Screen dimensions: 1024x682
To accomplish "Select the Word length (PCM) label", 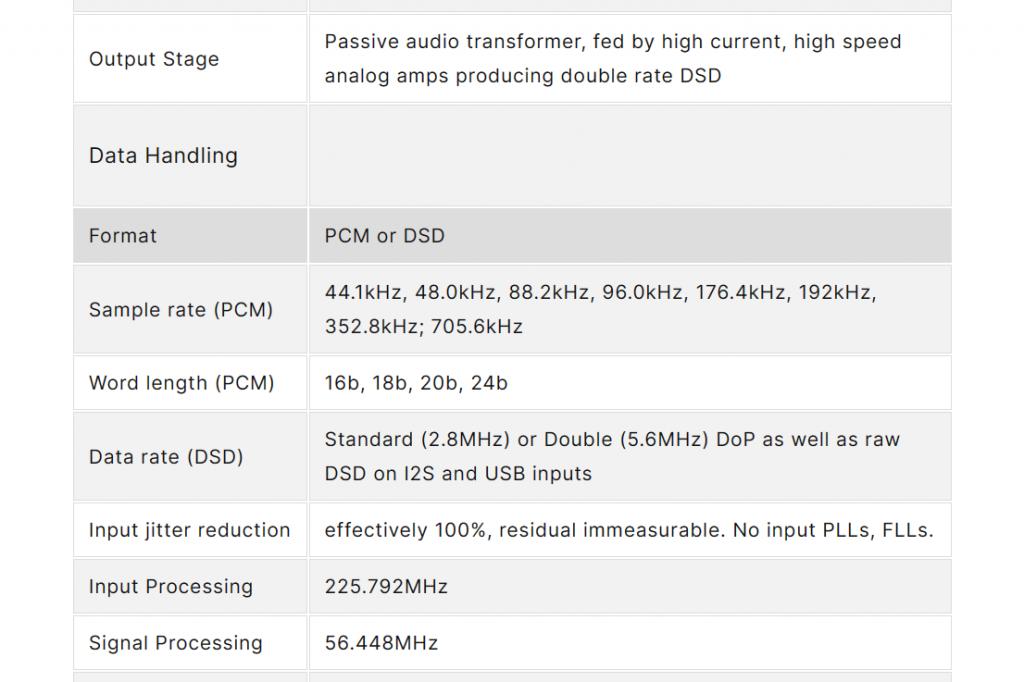I will [182, 383].
